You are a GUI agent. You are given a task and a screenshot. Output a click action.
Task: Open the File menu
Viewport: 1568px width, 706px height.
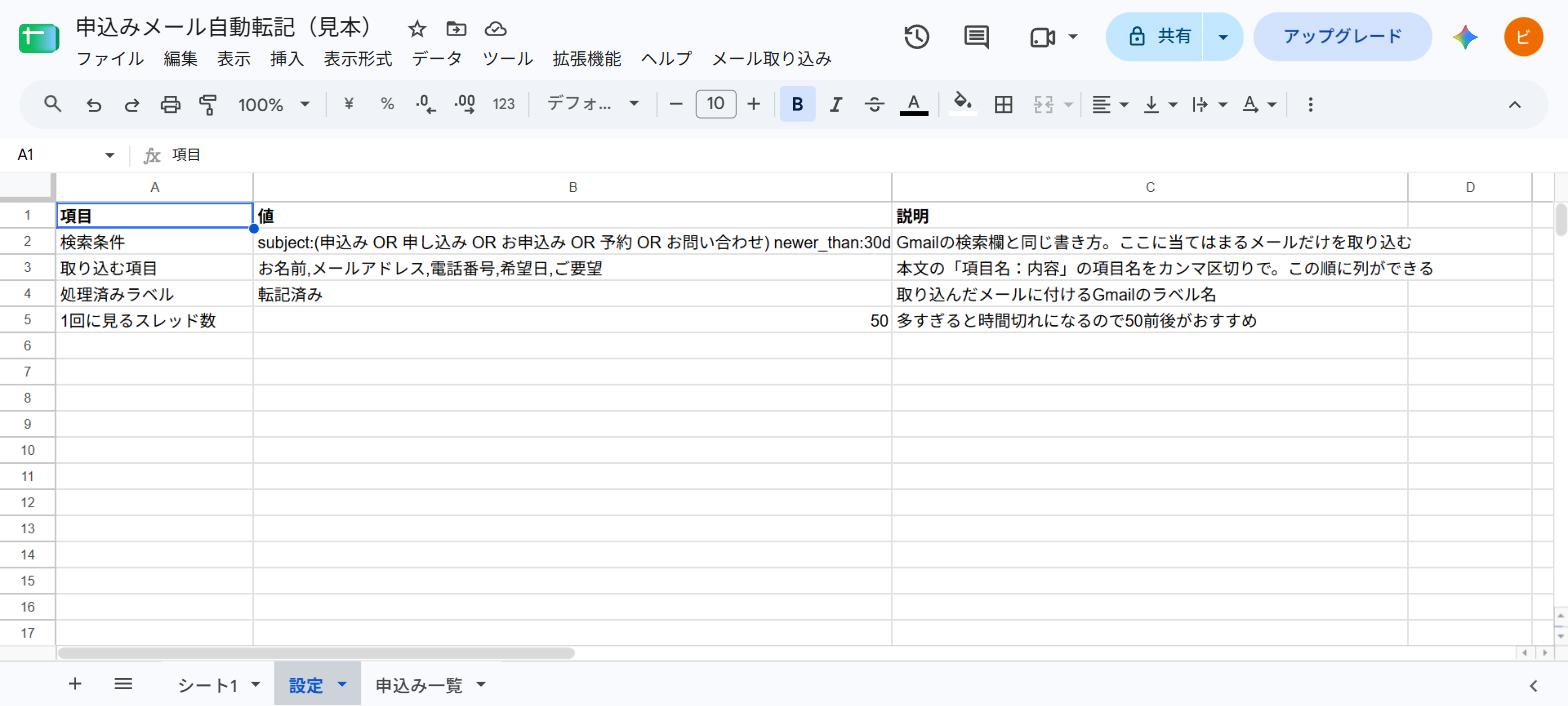[110, 59]
